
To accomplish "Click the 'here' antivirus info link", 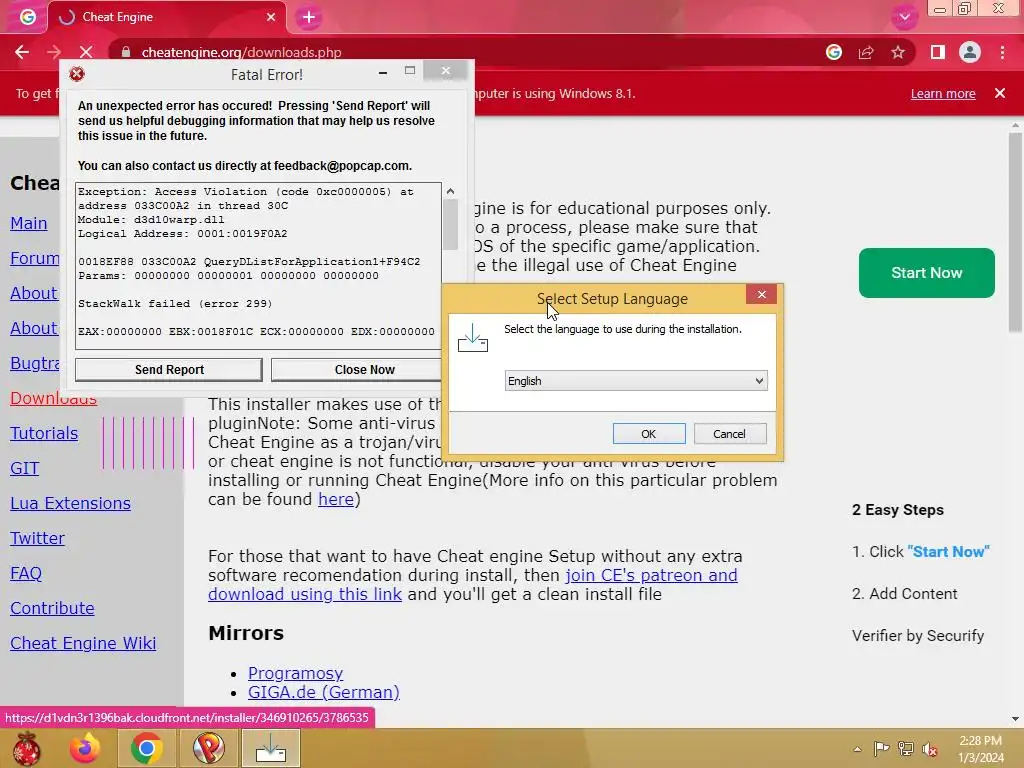I will [336, 499].
